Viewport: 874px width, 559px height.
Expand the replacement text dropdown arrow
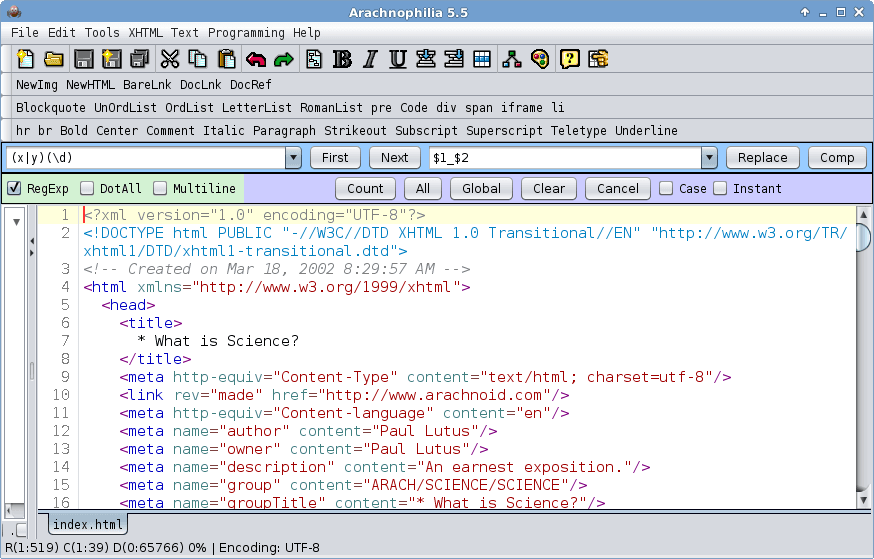pos(710,158)
